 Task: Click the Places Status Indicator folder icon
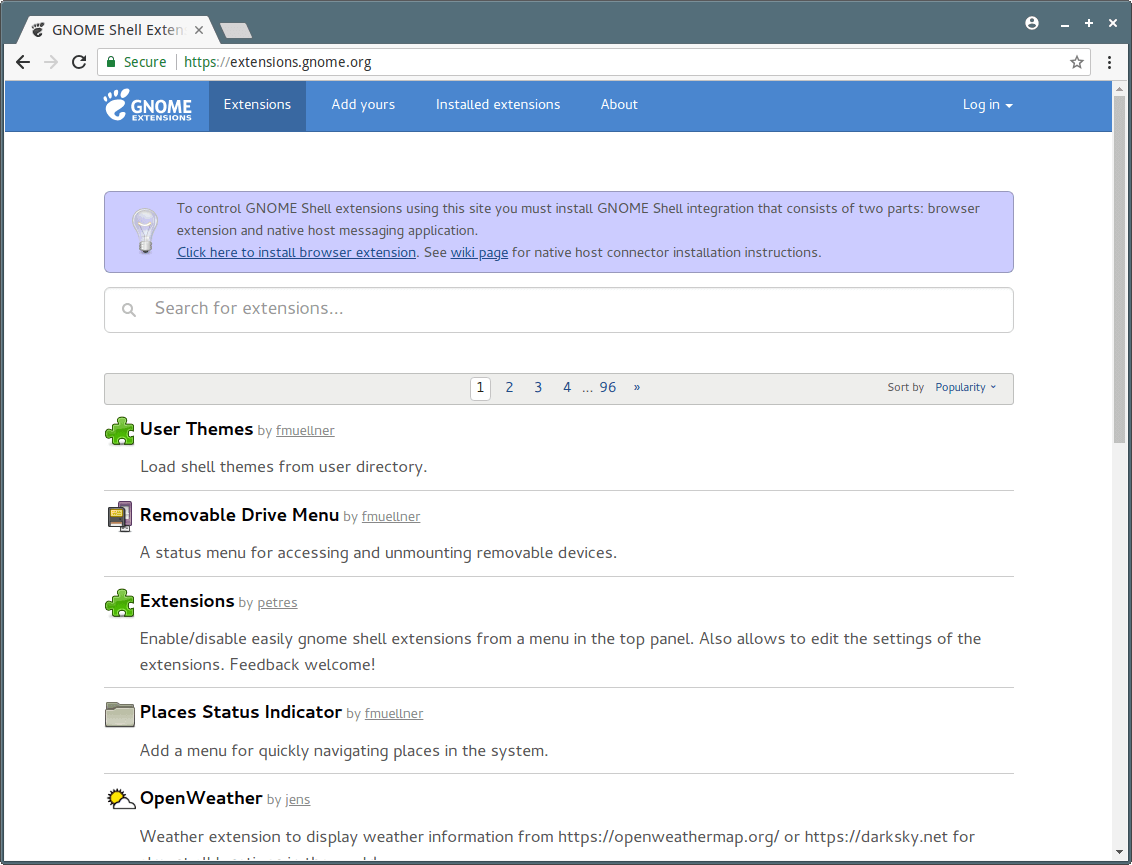[120, 714]
